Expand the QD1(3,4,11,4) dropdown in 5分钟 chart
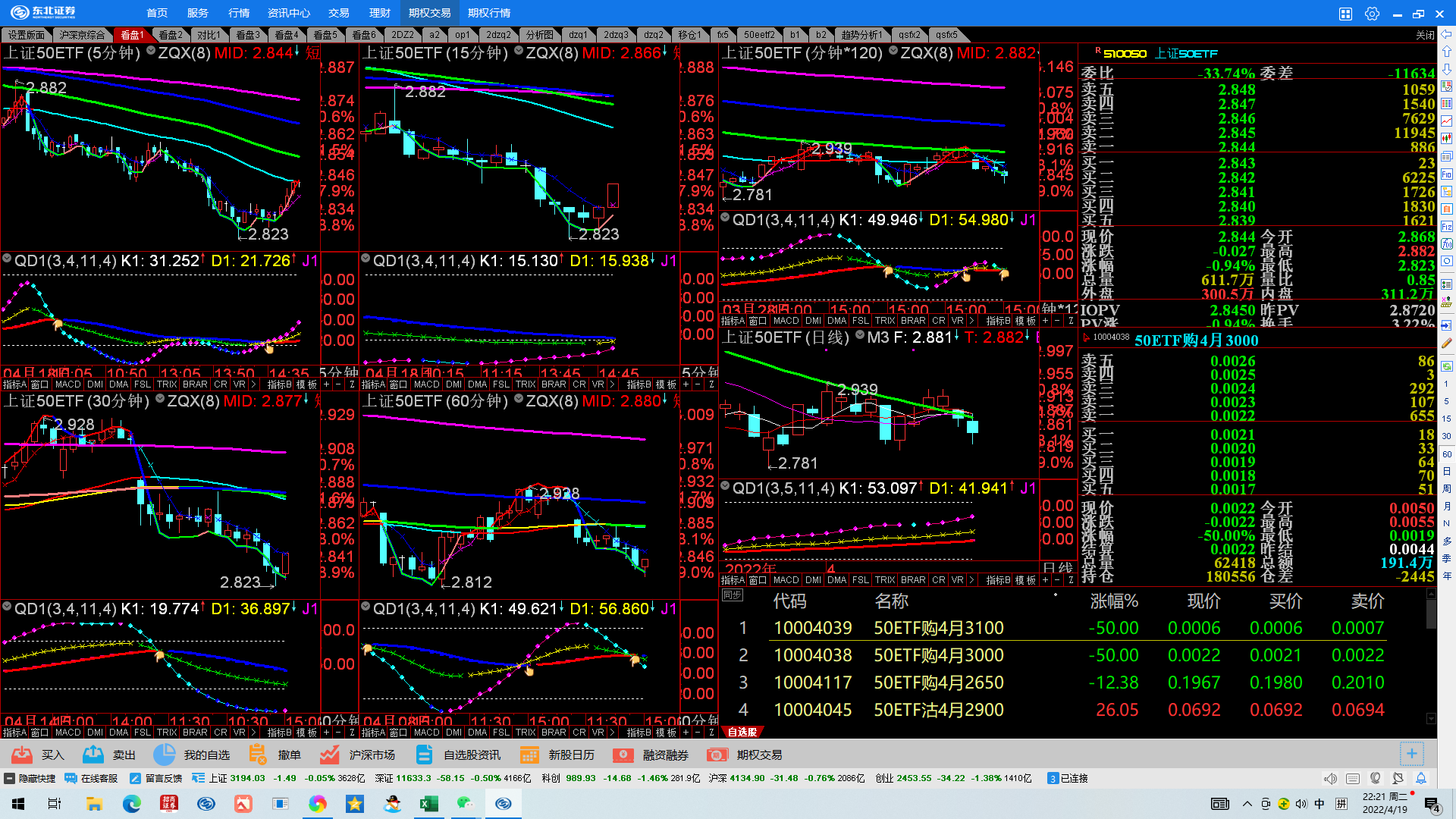 (7, 259)
